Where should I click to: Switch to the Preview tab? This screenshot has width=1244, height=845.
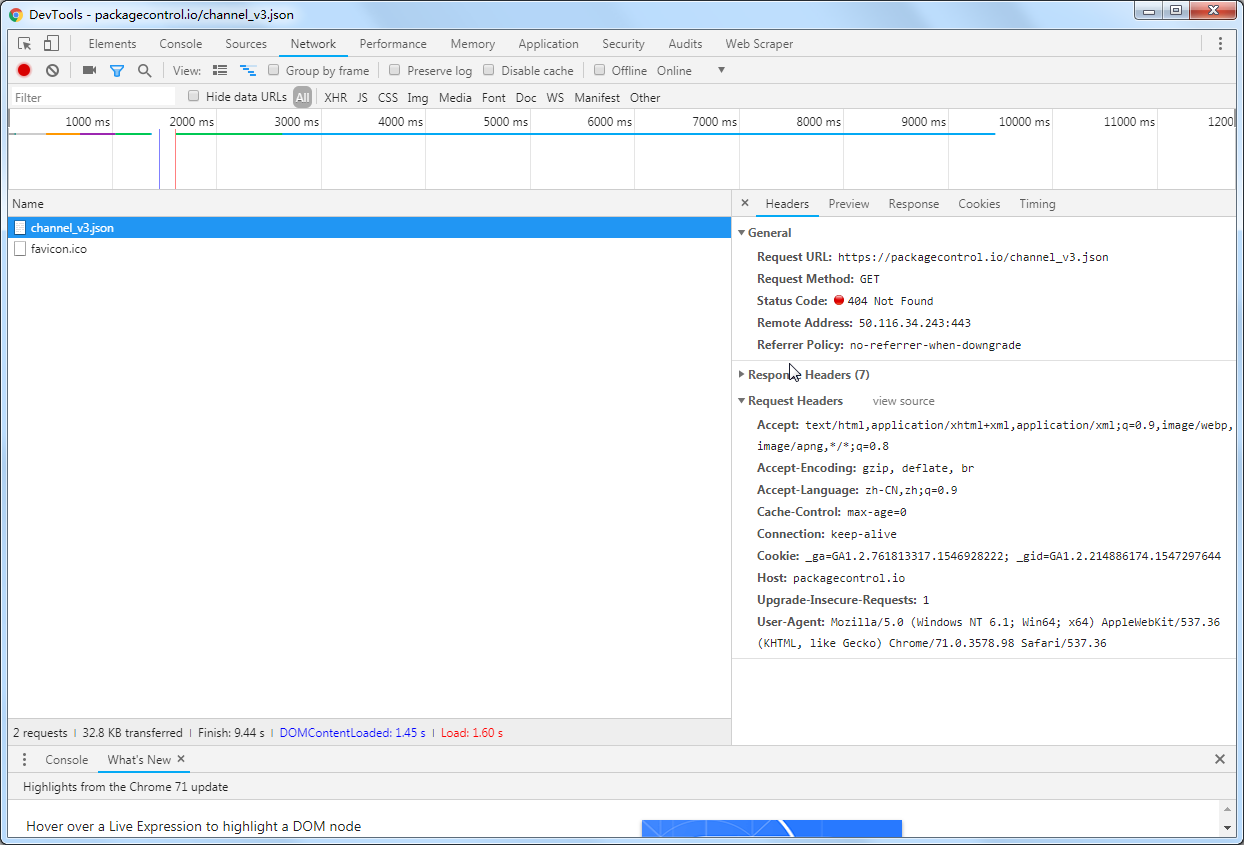point(849,204)
